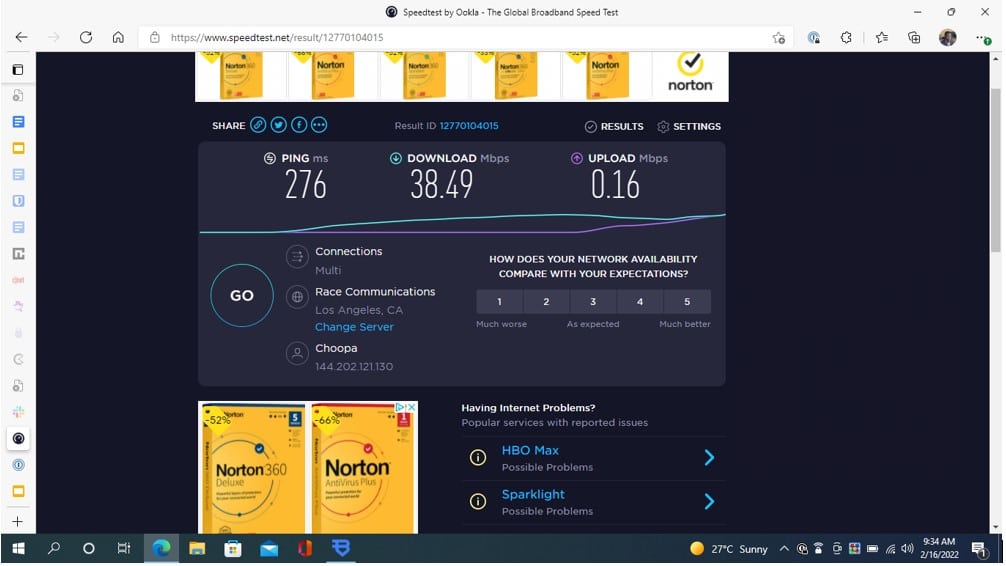Open the RESULTS history
The width and height of the screenshot is (1006, 566).
click(615, 127)
